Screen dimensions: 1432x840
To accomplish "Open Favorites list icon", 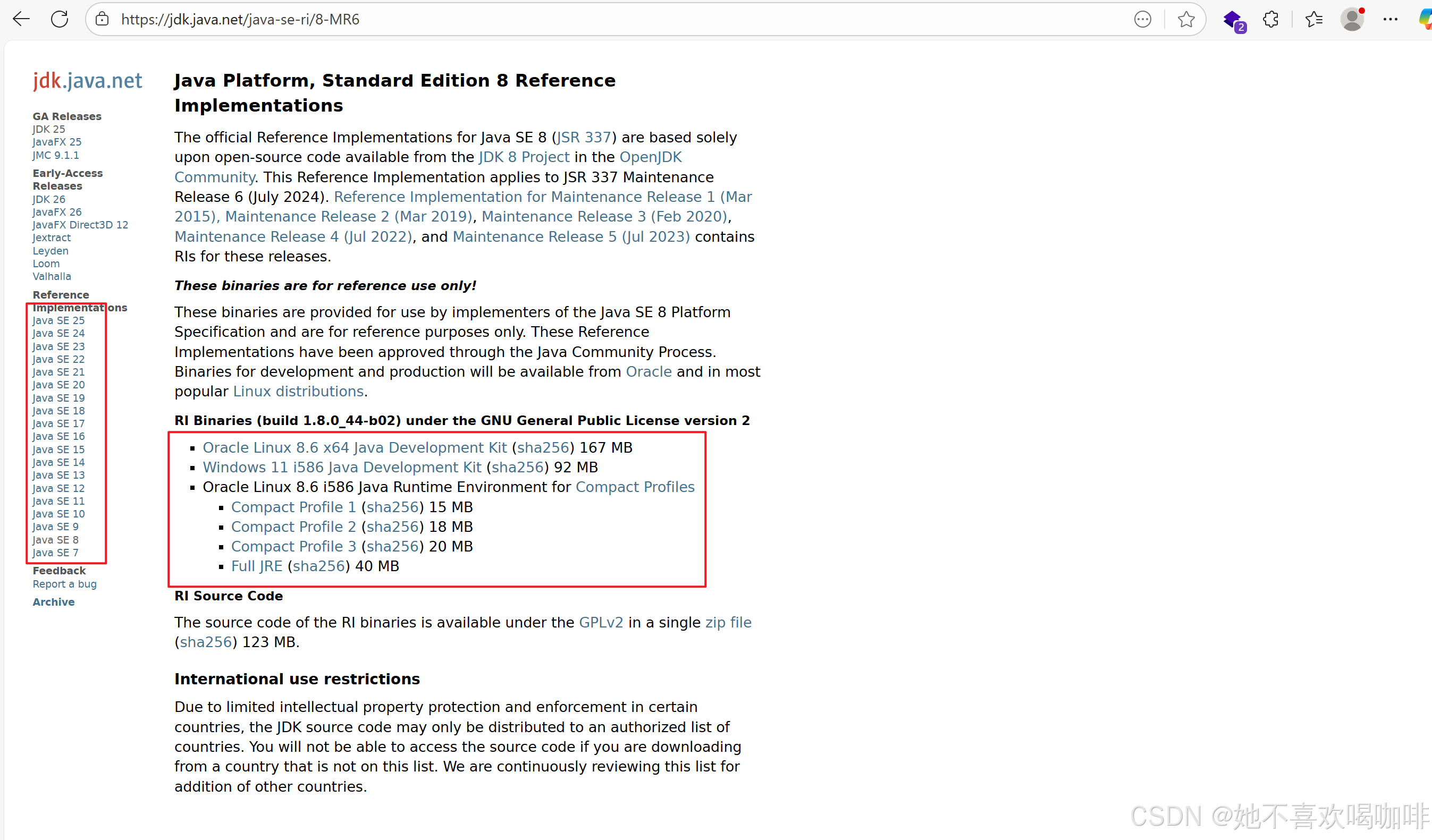I will coord(1313,19).
